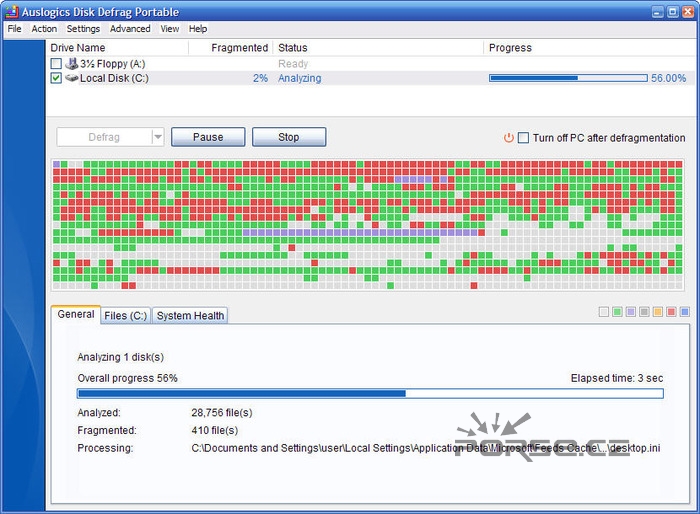
Task: Click the Overall progress 56% label
Action: click(127, 378)
